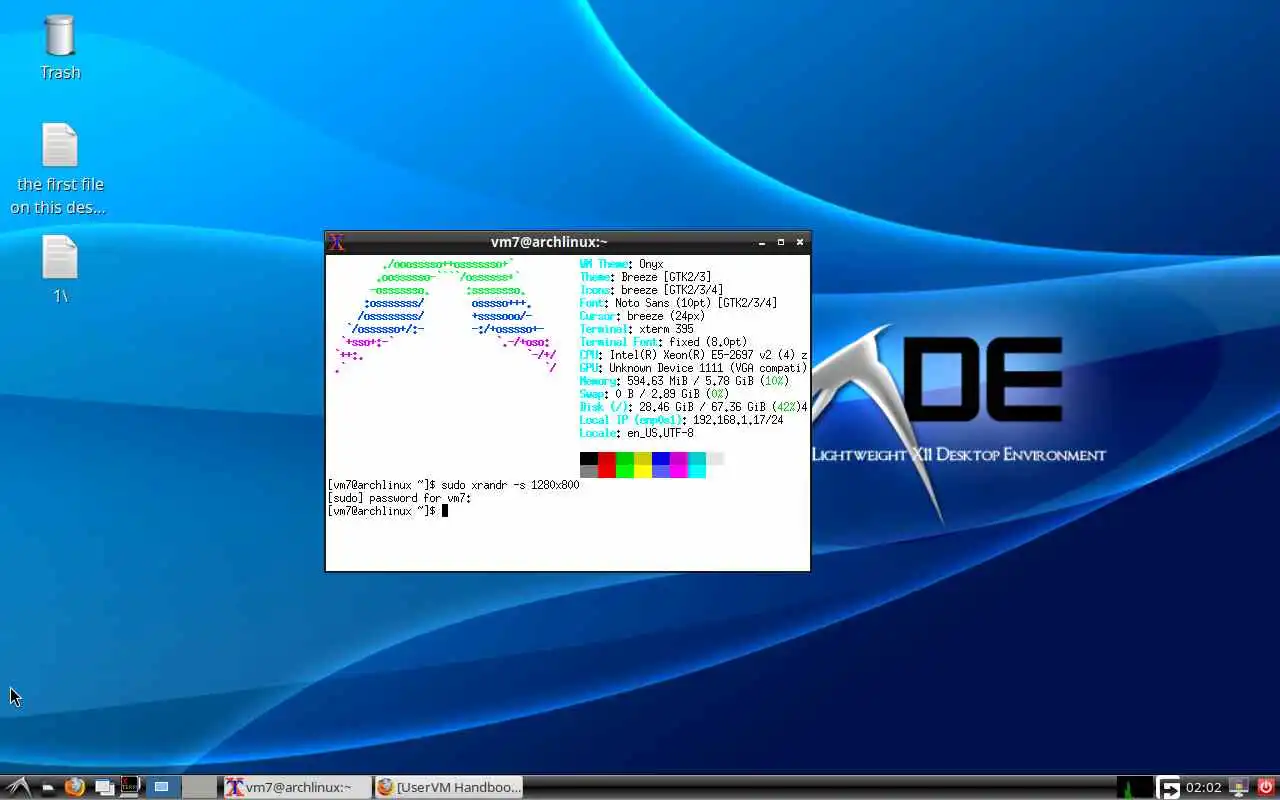The image size is (1280, 800).
Task: Click the network status tray icon
Action: click(1240, 787)
